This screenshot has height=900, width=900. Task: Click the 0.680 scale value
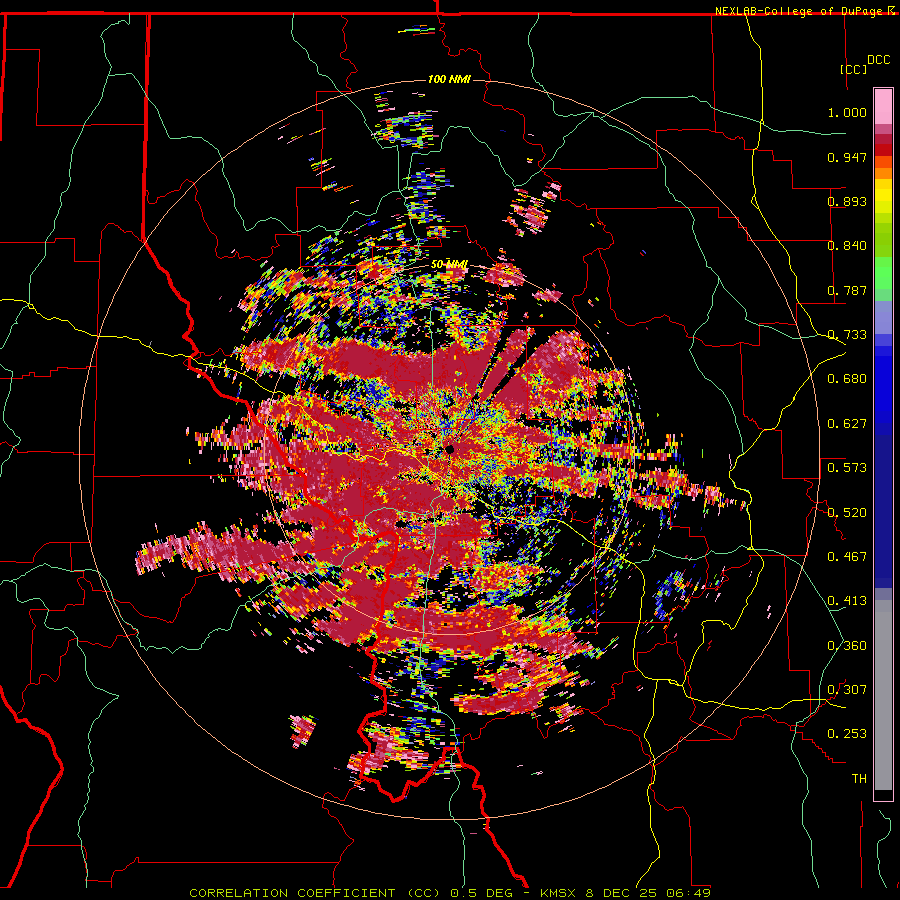tap(847, 379)
